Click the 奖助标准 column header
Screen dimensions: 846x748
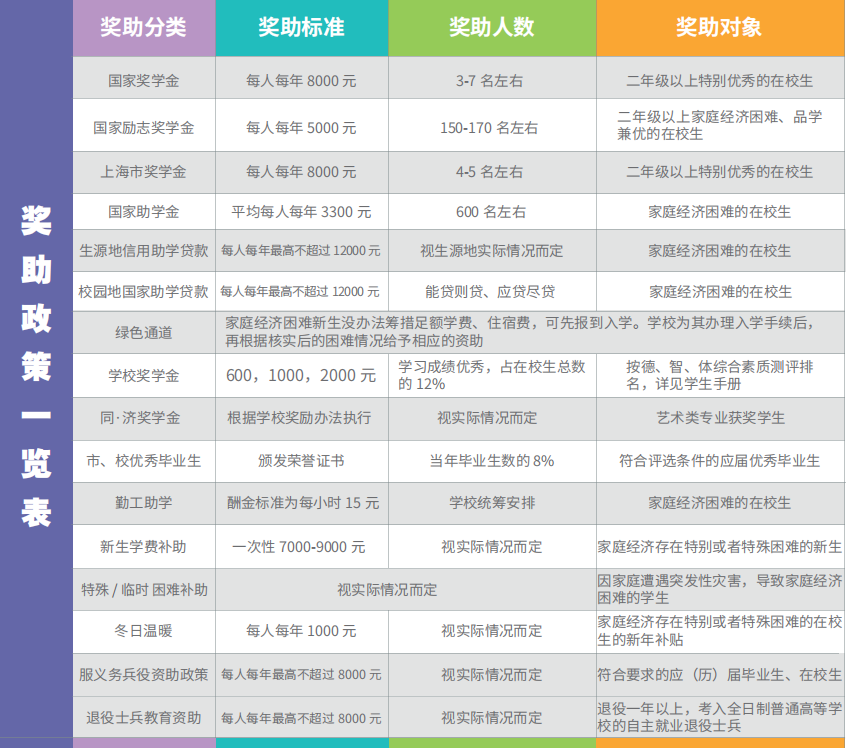pyautogui.click(x=302, y=28)
